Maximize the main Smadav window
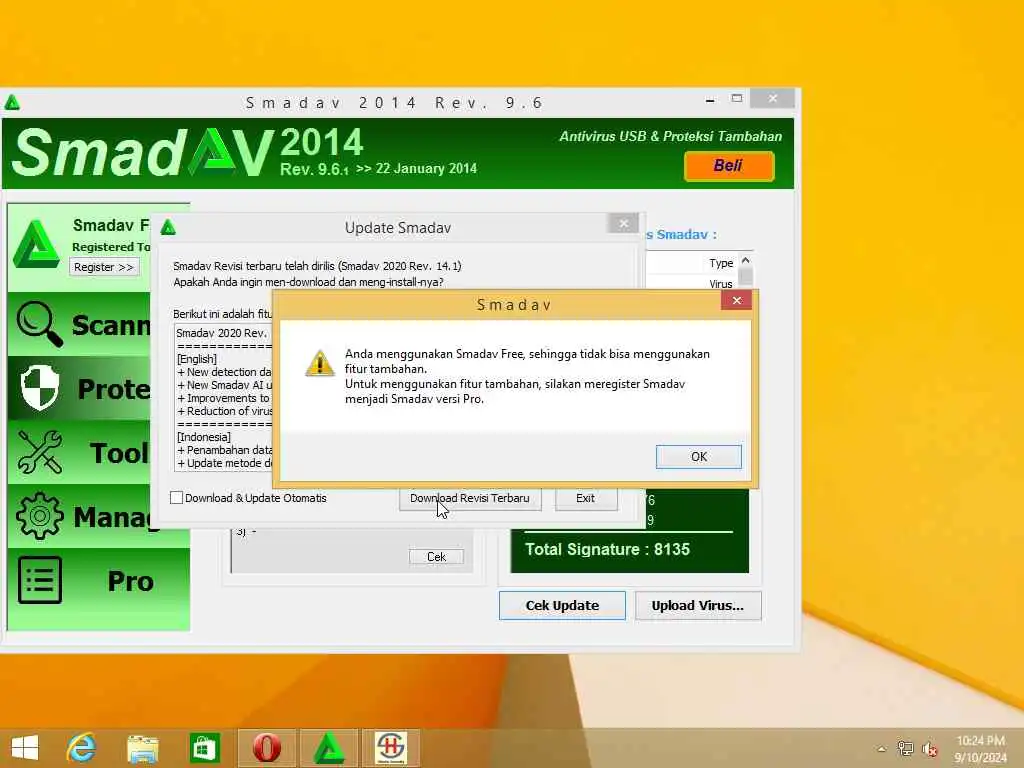 [x=737, y=99]
